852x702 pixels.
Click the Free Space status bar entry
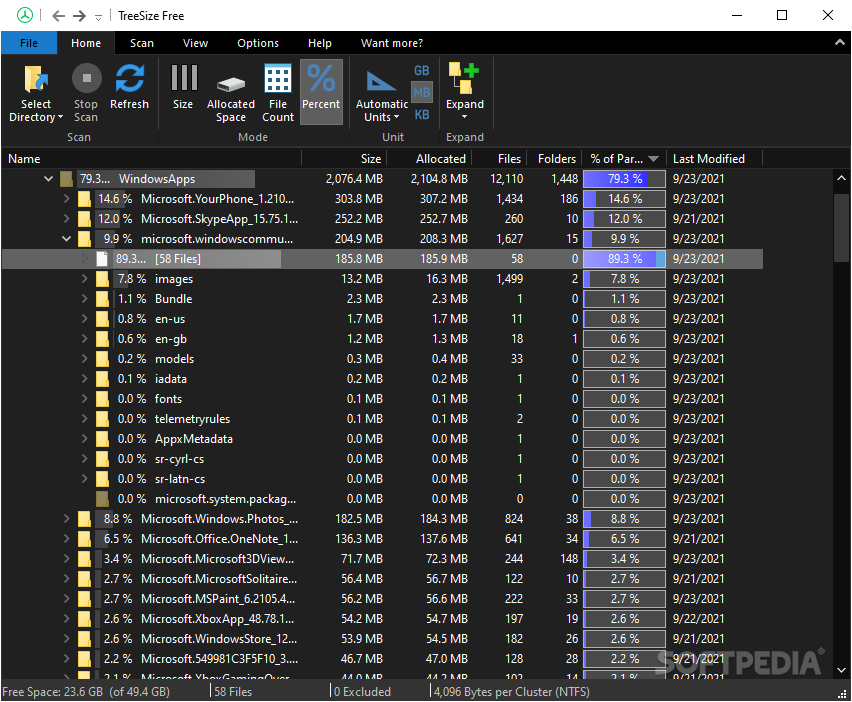coord(86,692)
